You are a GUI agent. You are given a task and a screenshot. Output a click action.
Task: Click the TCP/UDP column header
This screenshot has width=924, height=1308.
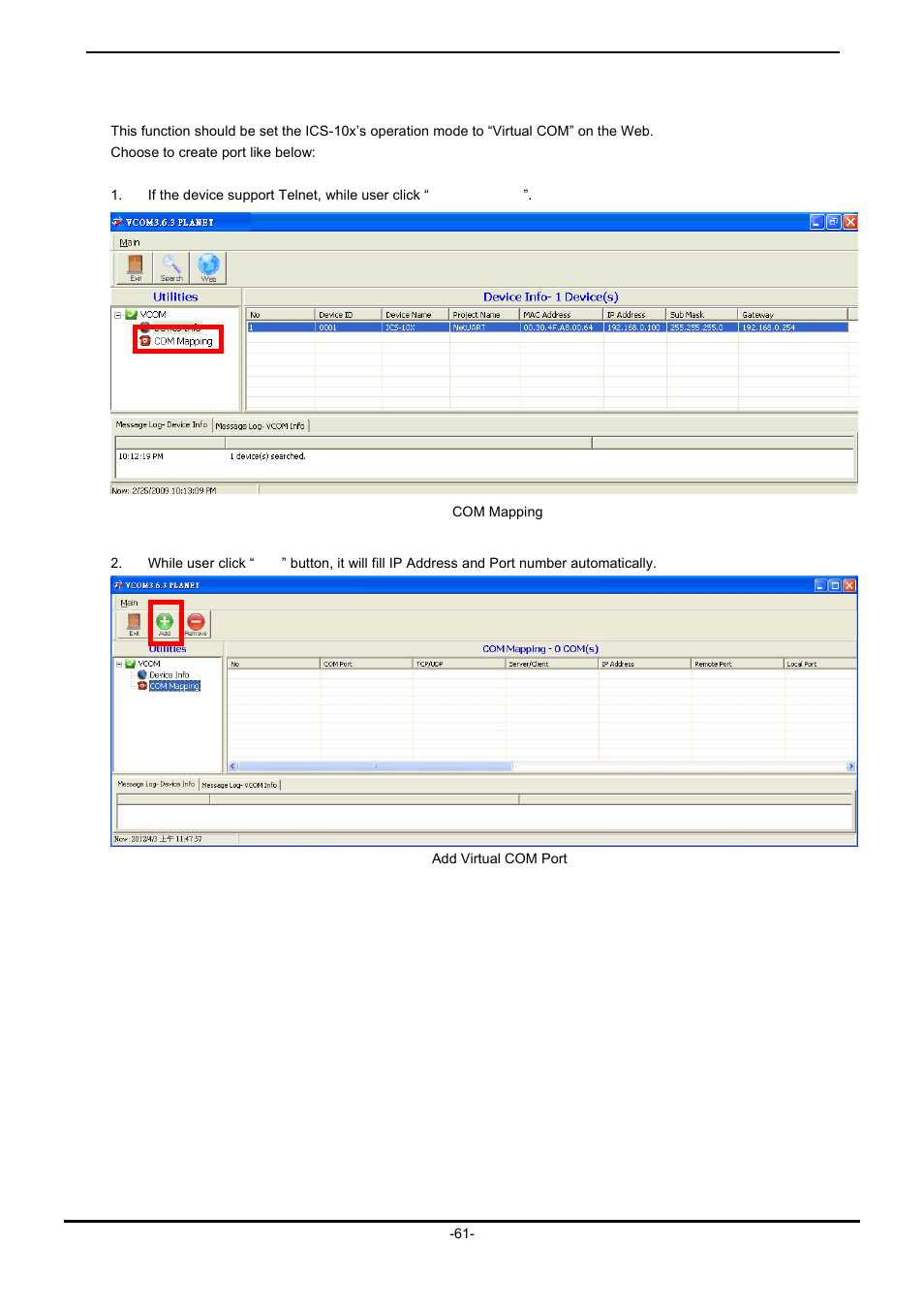tap(459, 664)
